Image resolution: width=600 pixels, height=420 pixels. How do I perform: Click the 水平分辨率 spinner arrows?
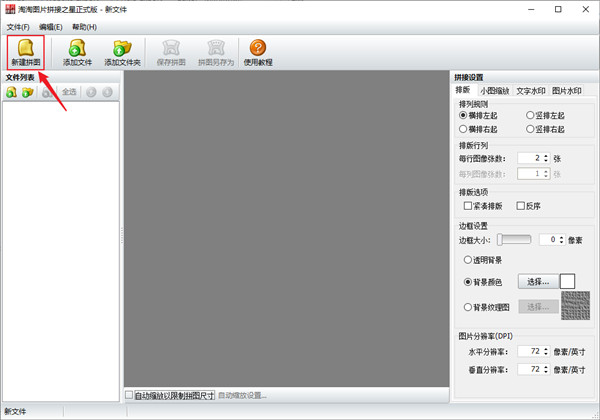tap(545, 353)
